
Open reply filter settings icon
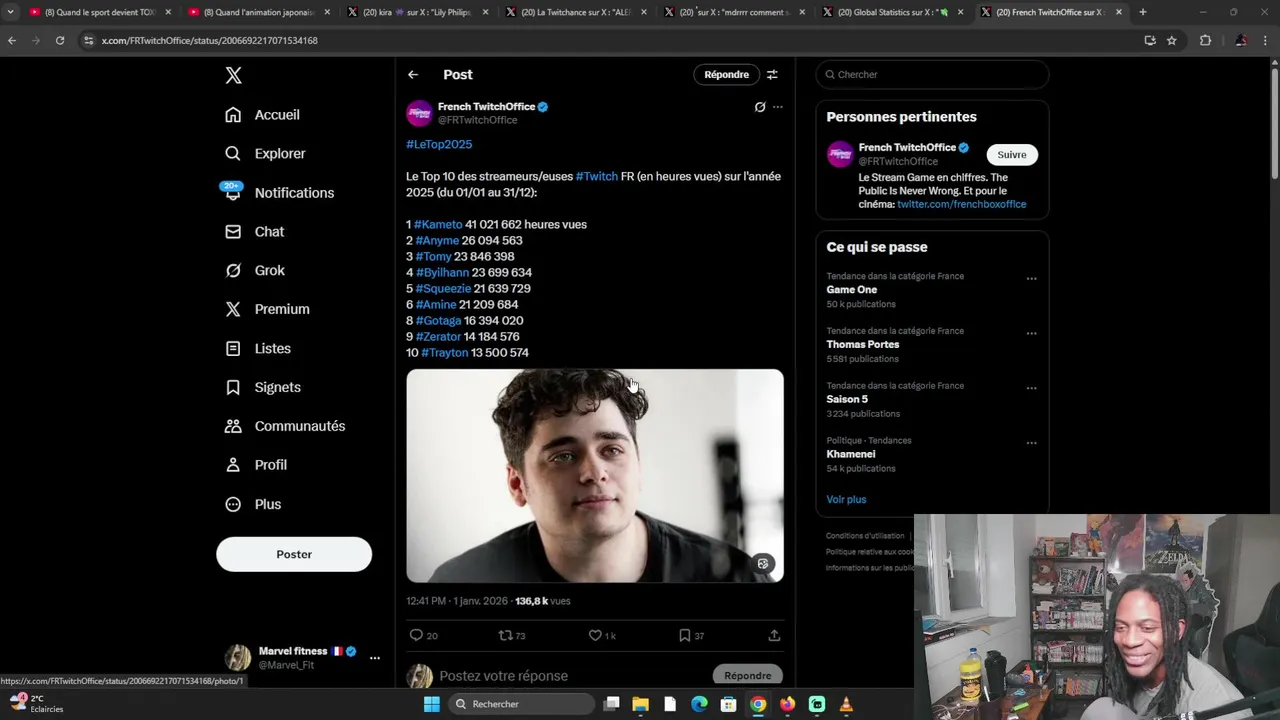(x=772, y=75)
